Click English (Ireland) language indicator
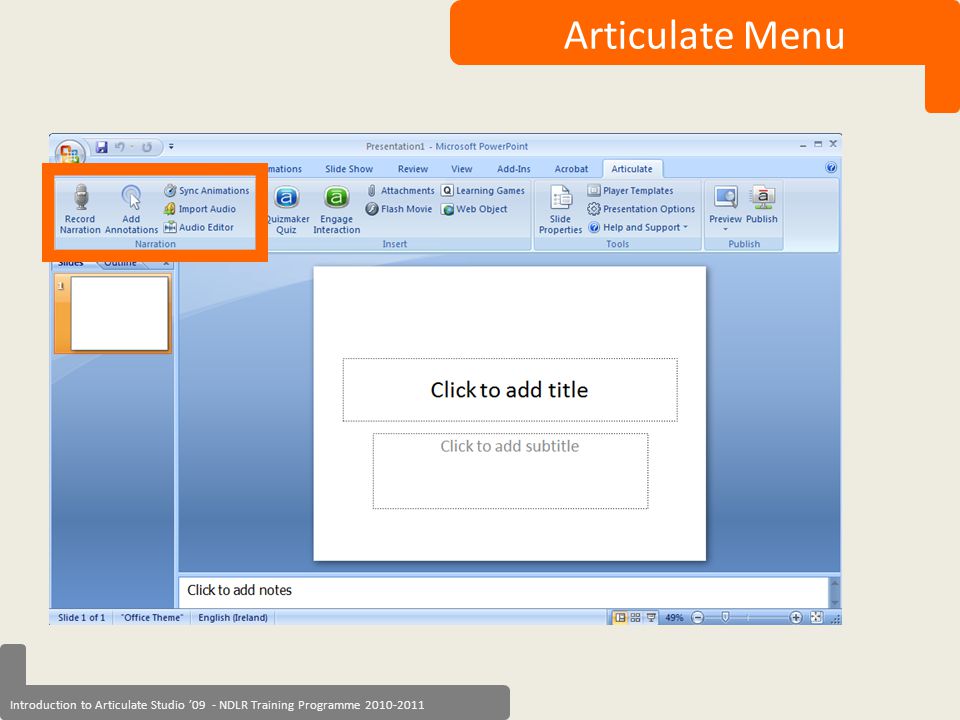 233,618
